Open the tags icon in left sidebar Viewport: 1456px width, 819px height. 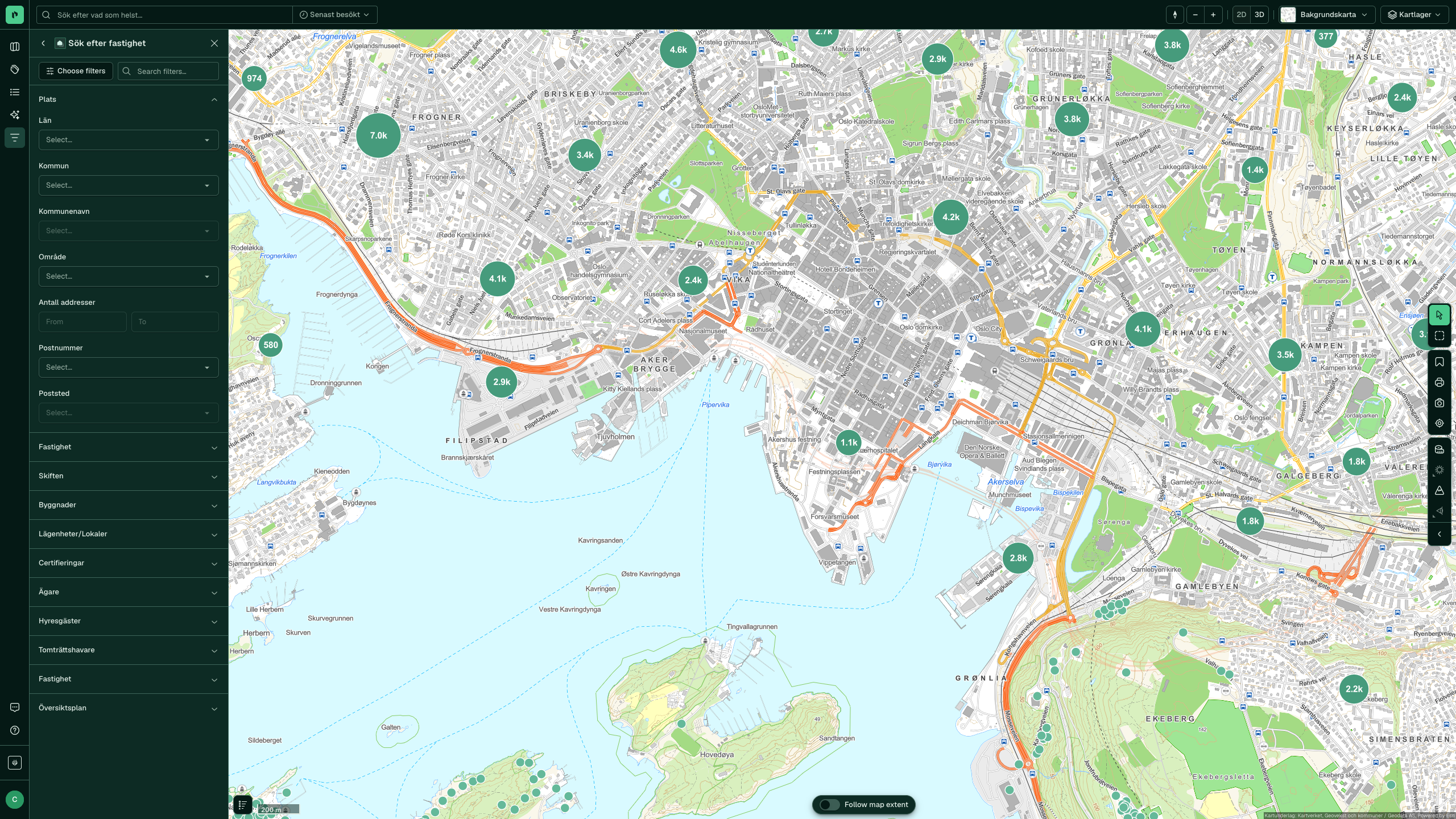pos(15,69)
